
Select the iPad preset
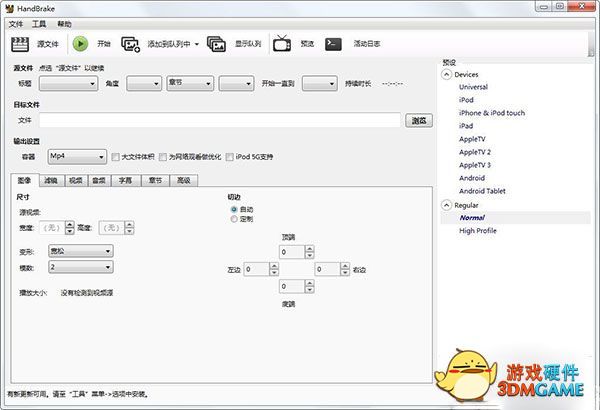tap(466, 126)
